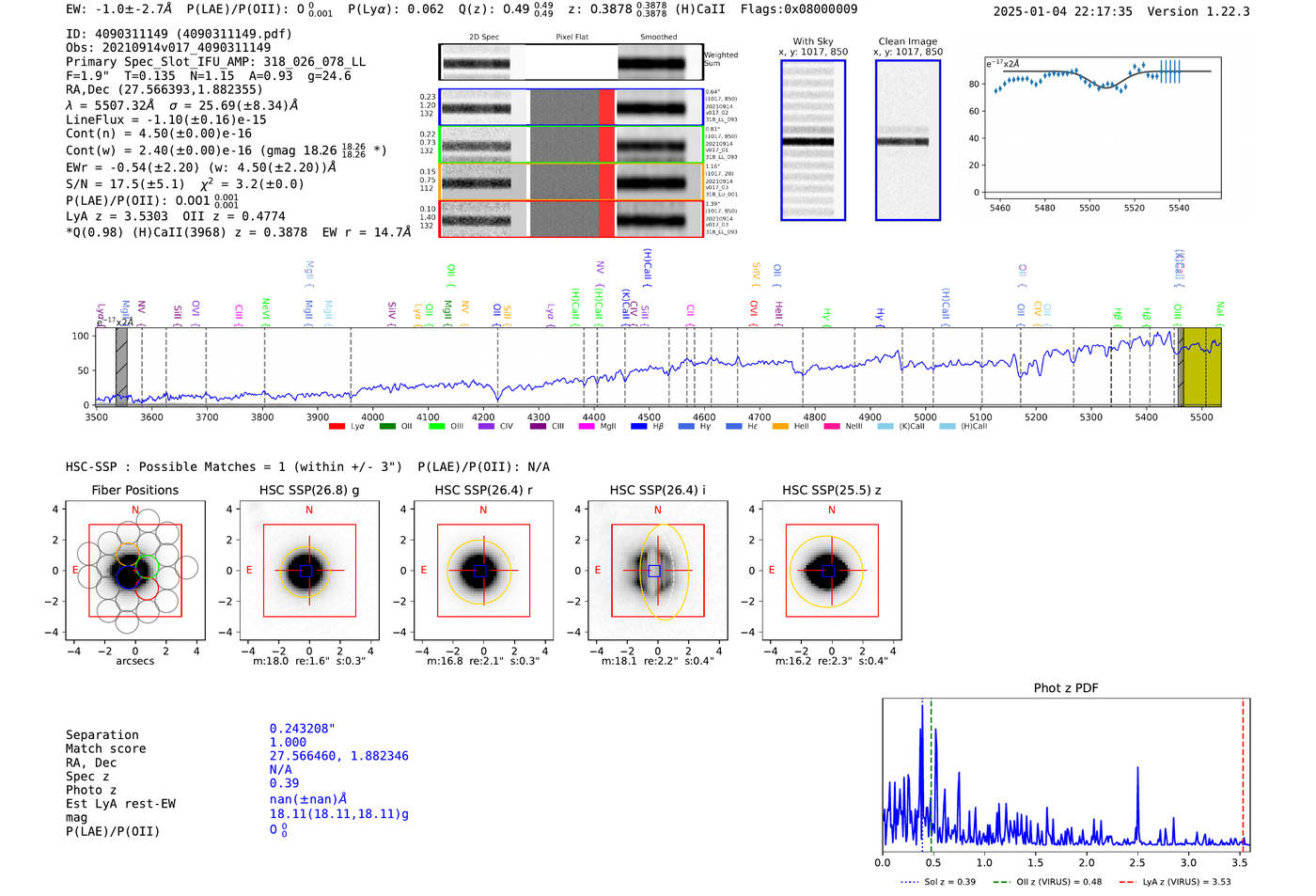
Task: Click the 'Version 1.22.3' label
Action: [x=1198, y=12]
